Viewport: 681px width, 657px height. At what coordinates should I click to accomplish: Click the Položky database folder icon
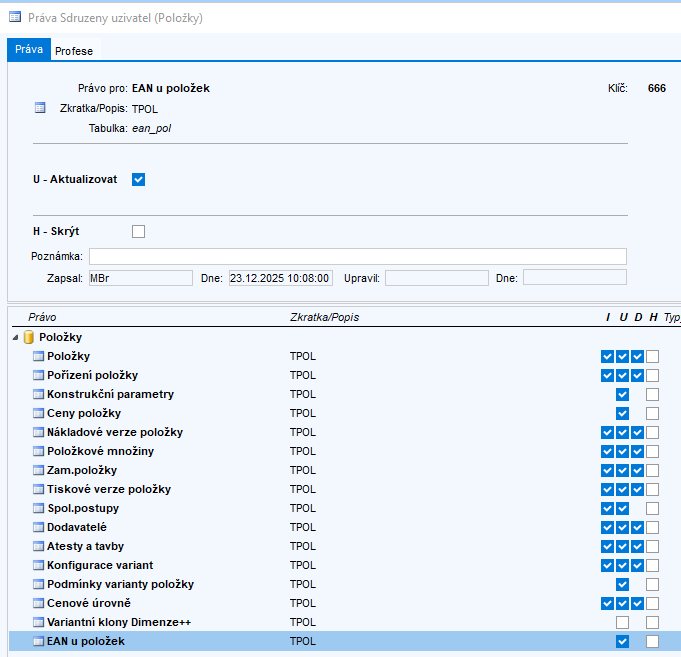(x=29, y=338)
